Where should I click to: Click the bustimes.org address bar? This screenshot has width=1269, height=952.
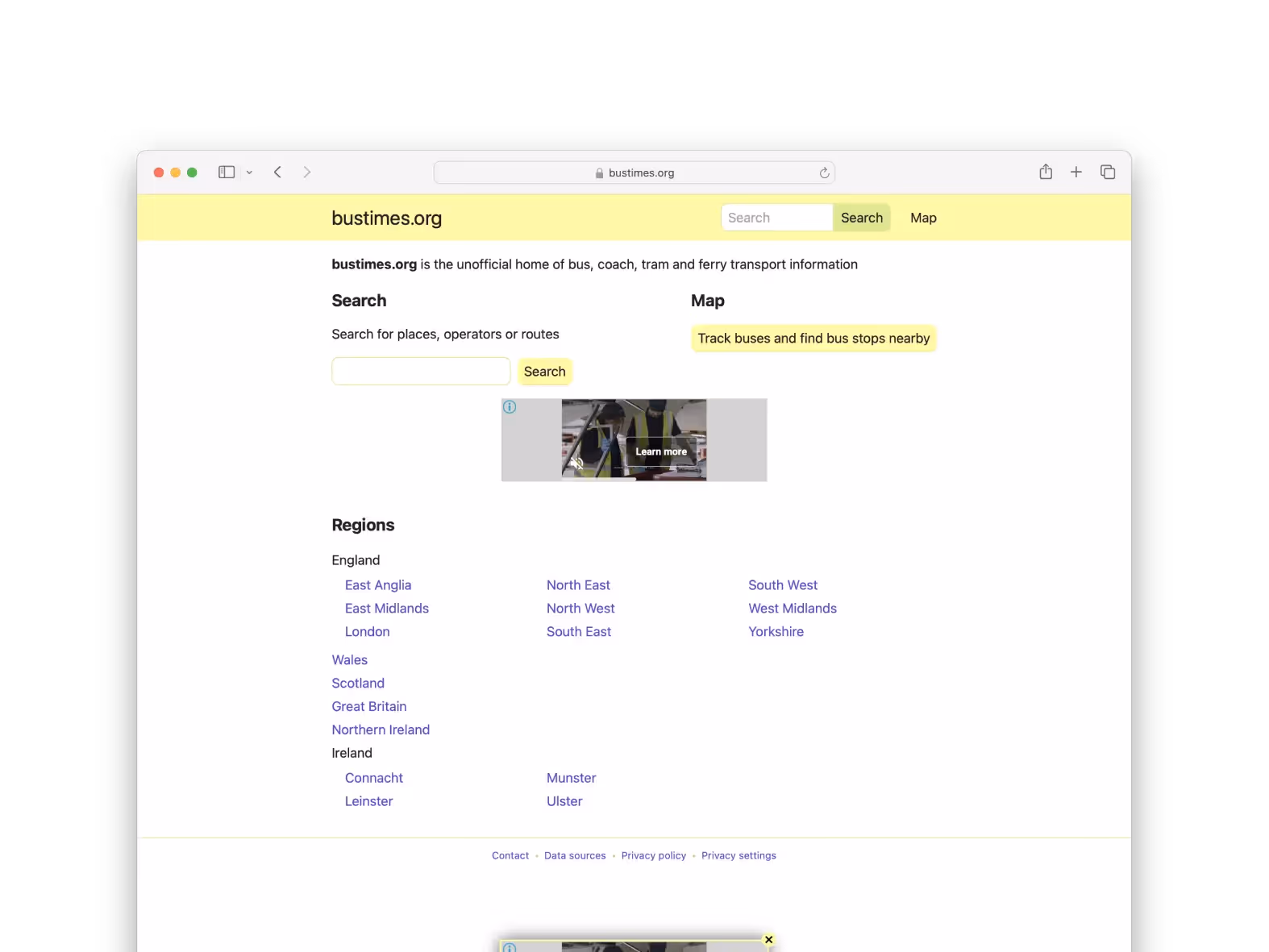click(x=634, y=173)
